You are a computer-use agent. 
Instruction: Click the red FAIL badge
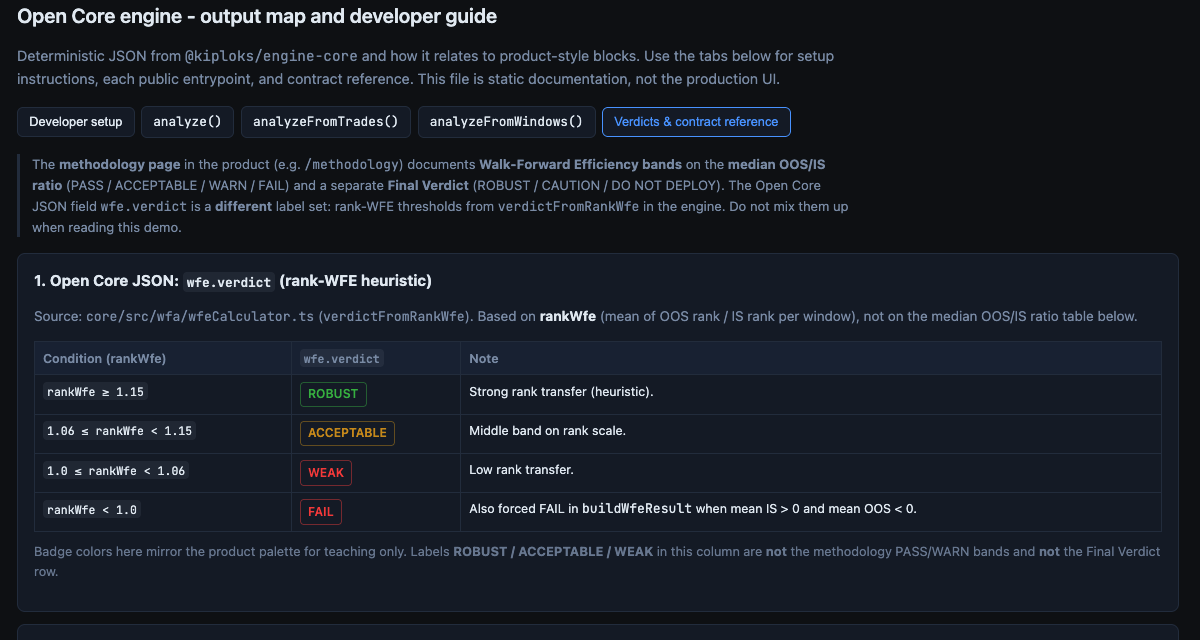pyautogui.click(x=321, y=511)
